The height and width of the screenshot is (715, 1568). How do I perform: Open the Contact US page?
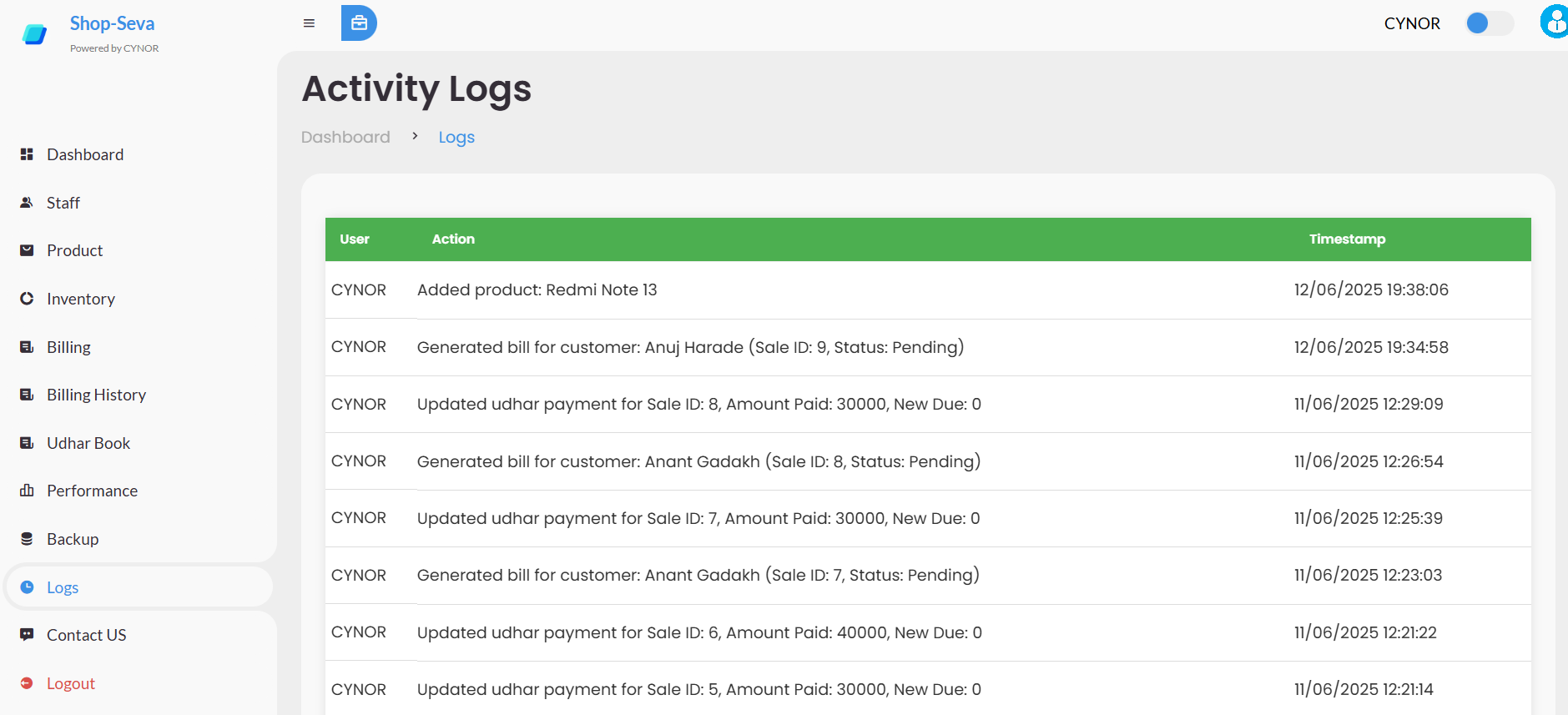(x=86, y=635)
